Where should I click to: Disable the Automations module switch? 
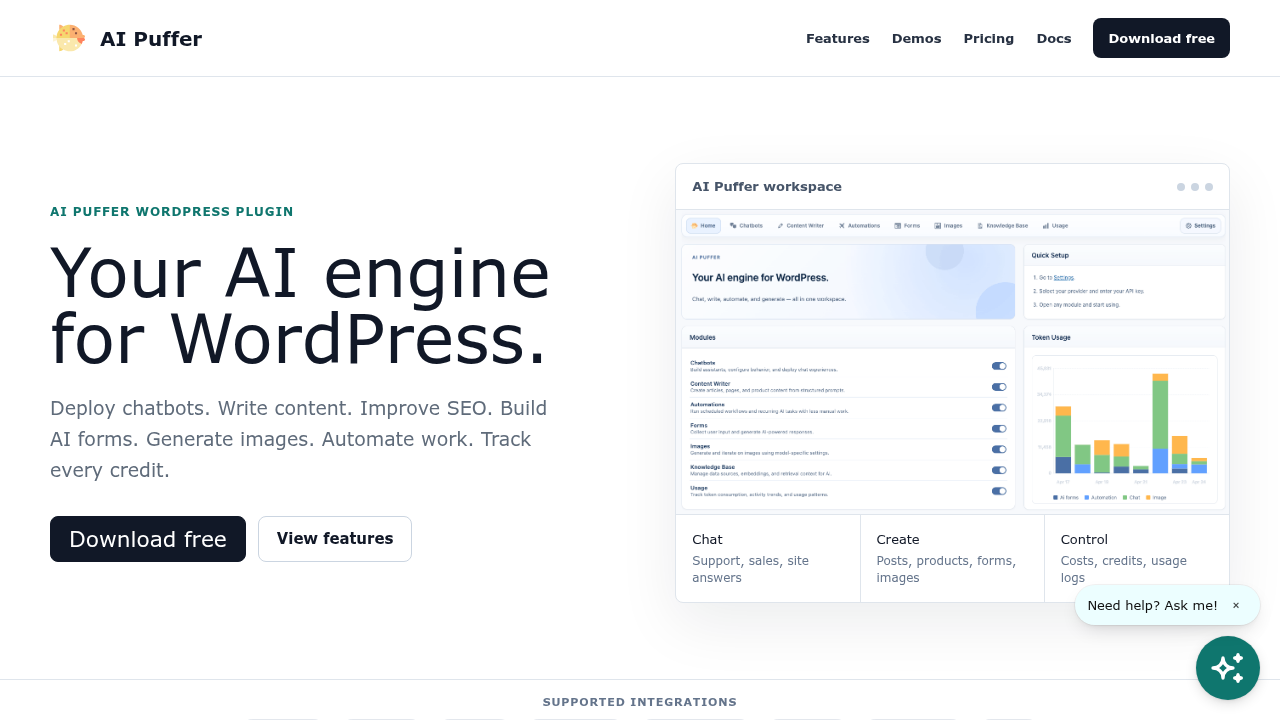pyautogui.click(x=999, y=408)
